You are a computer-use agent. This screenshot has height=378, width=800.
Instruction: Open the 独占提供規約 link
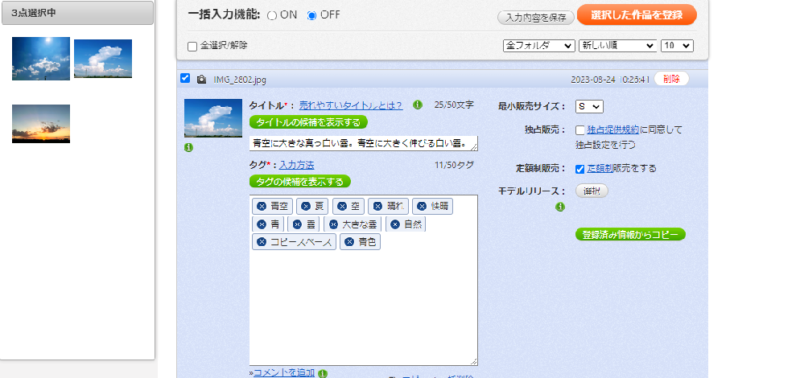coord(613,130)
